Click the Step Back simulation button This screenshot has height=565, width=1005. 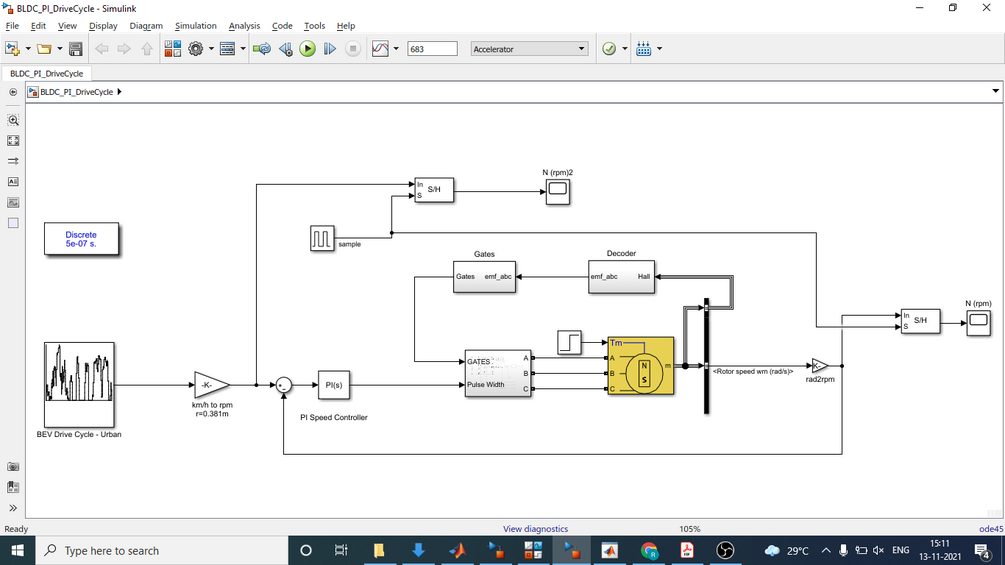tap(286, 49)
